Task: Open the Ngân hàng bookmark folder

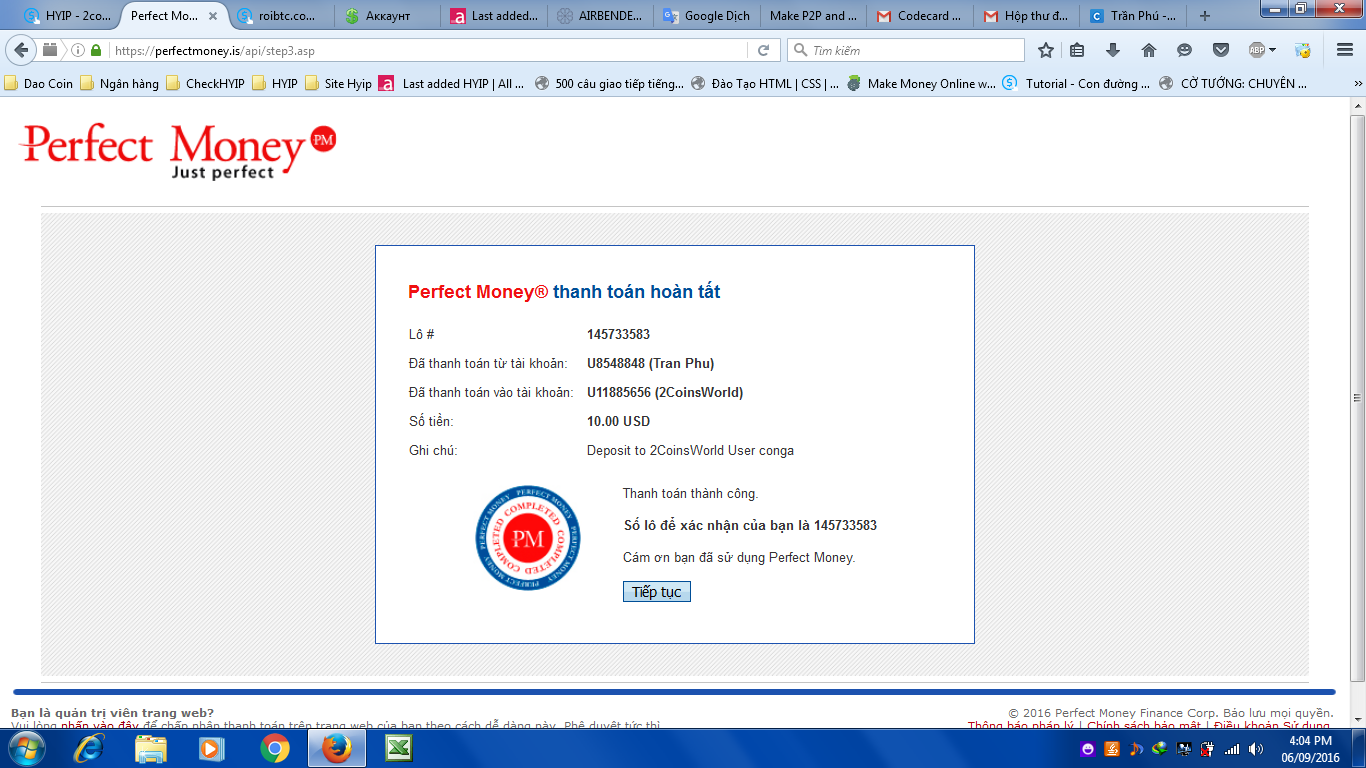Action: 119,84
